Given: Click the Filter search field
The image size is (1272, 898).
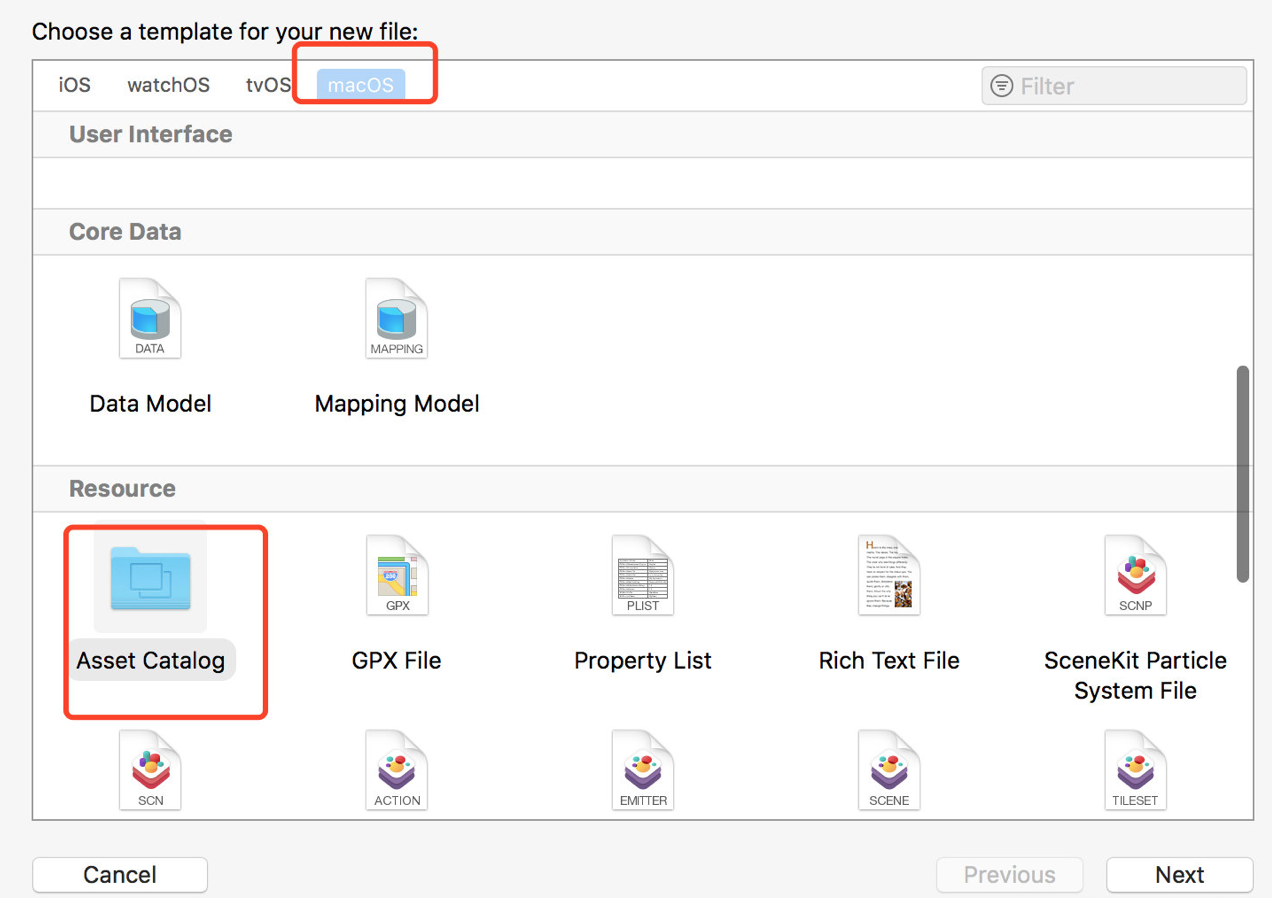Looking at the screenshot, I should click(x=1125, y=87).
